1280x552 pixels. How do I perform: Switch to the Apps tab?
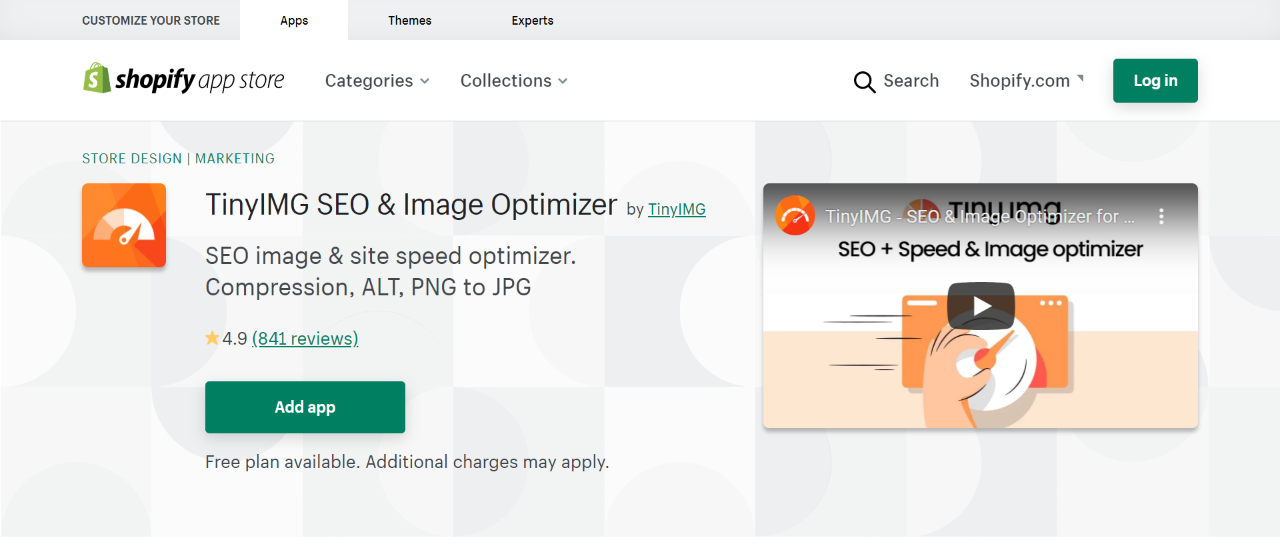pos(294,20)
